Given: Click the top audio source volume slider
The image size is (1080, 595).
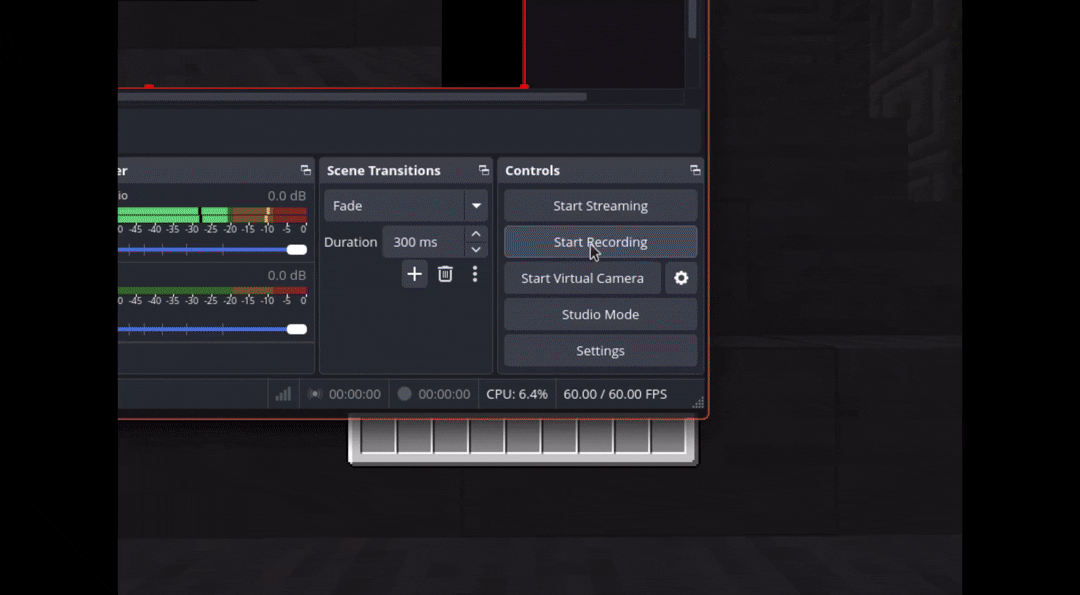Looking at the screenshot, I should [x=296, y=249].
